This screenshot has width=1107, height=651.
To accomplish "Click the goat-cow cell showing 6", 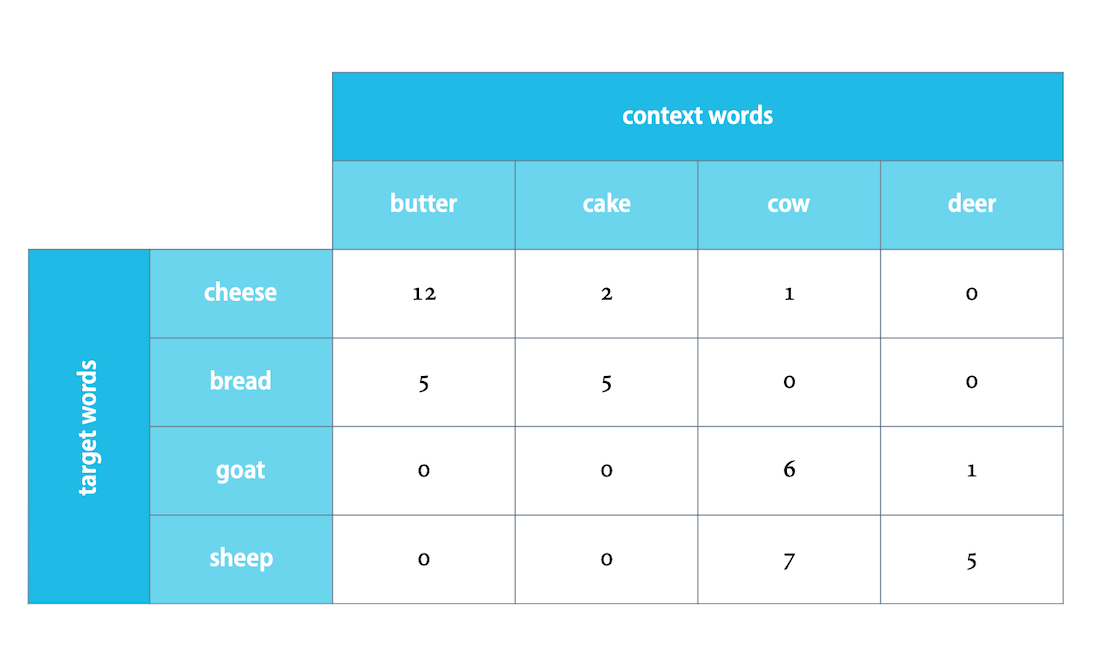I will pos(789,471).
